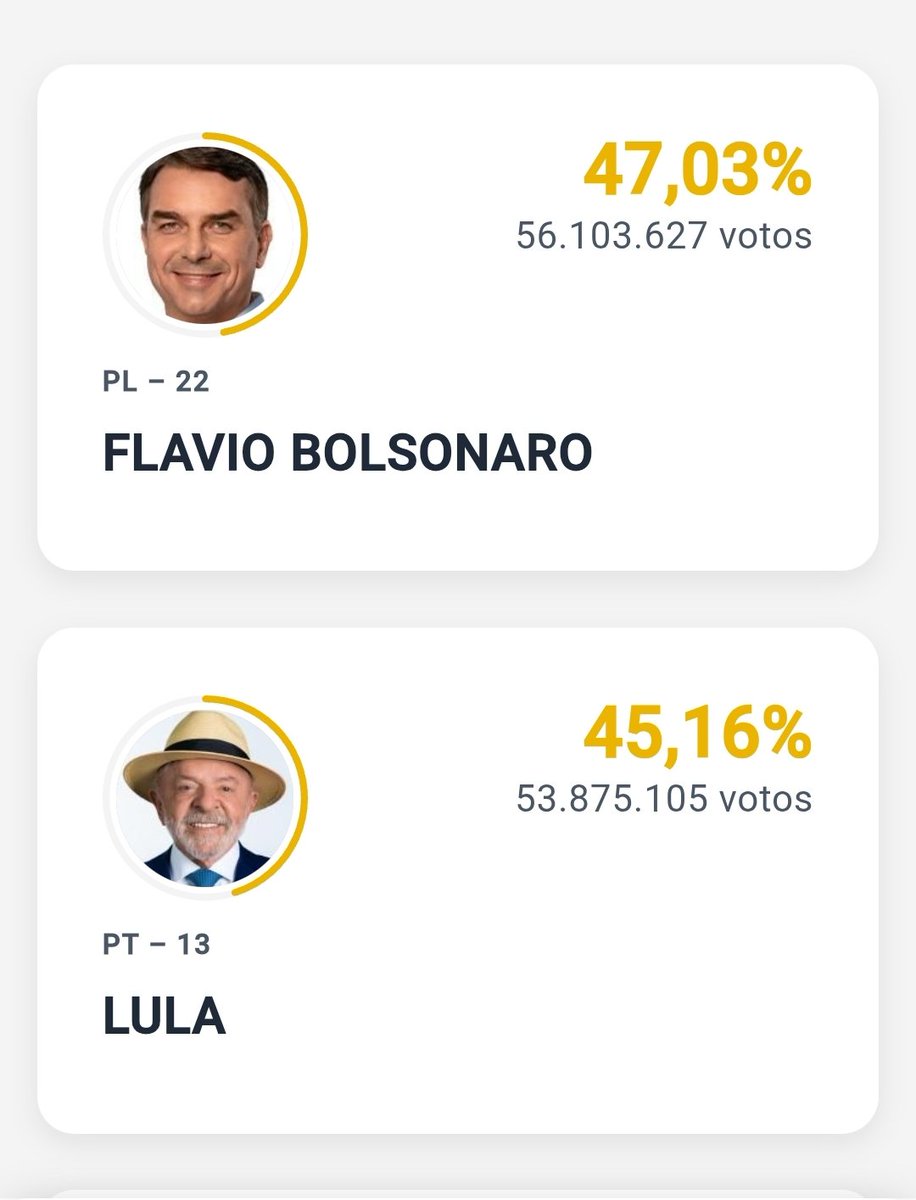The height and width of the screenshot is (1200, 916).
Task: Click the gray gap between the two cards
Action: [x=458, y=599]
